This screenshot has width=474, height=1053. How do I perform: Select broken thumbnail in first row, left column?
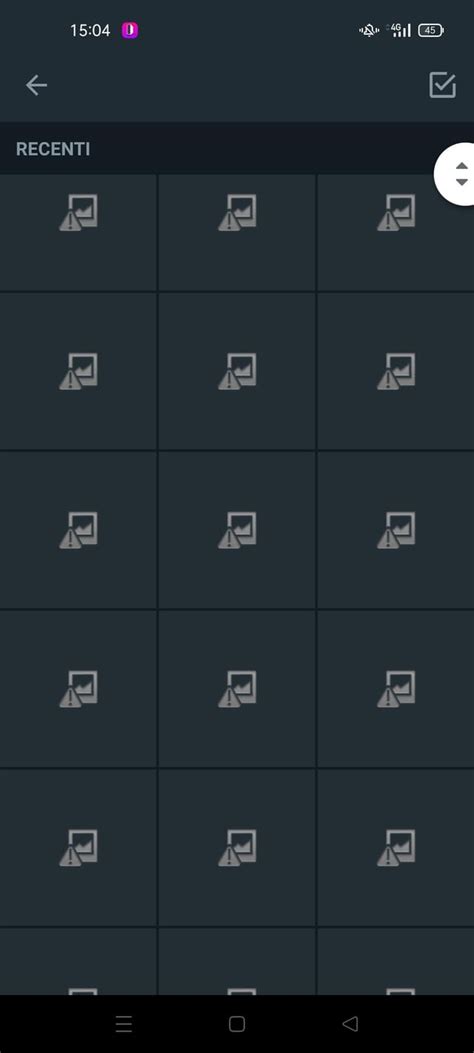[78, 232]
